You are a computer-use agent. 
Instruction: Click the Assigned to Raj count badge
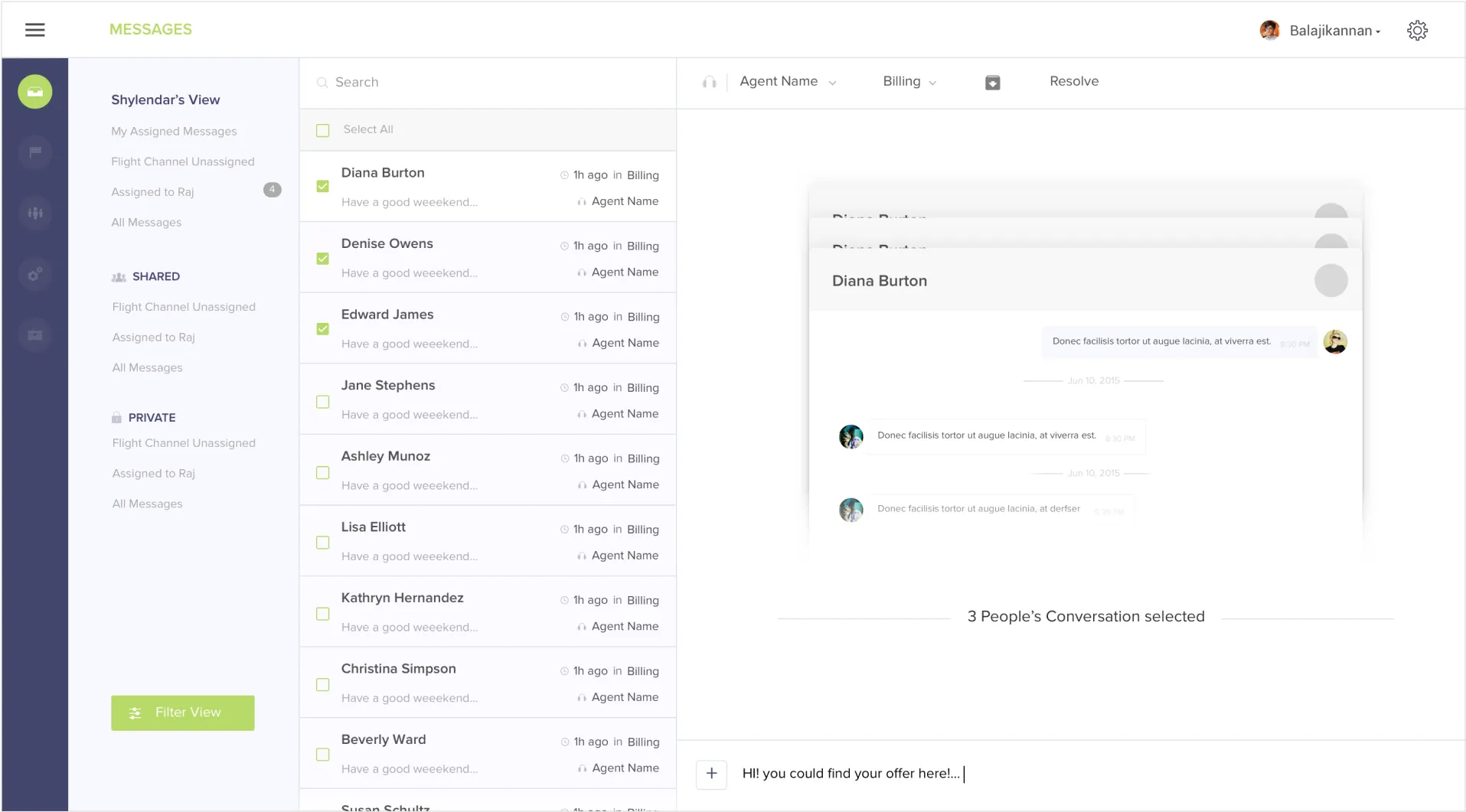pos(272,190)
